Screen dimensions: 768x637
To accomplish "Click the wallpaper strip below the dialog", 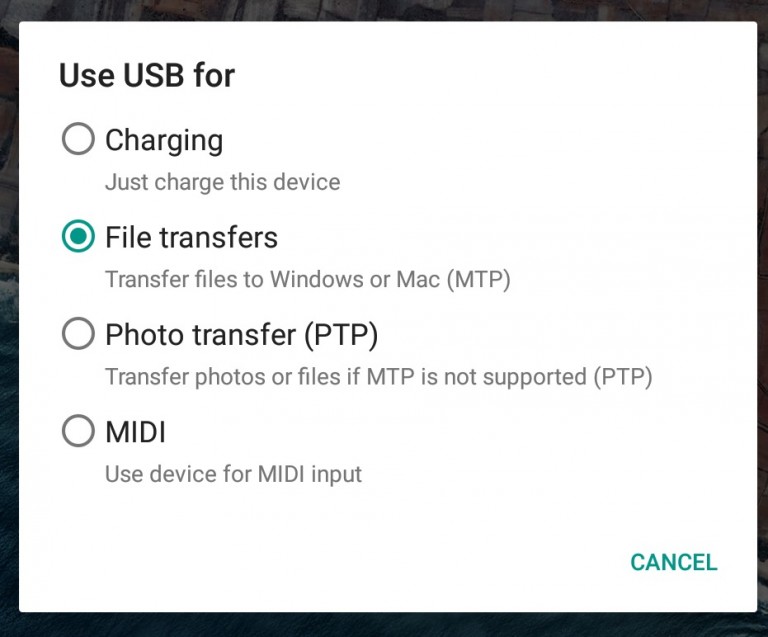I will coord(384,625).
